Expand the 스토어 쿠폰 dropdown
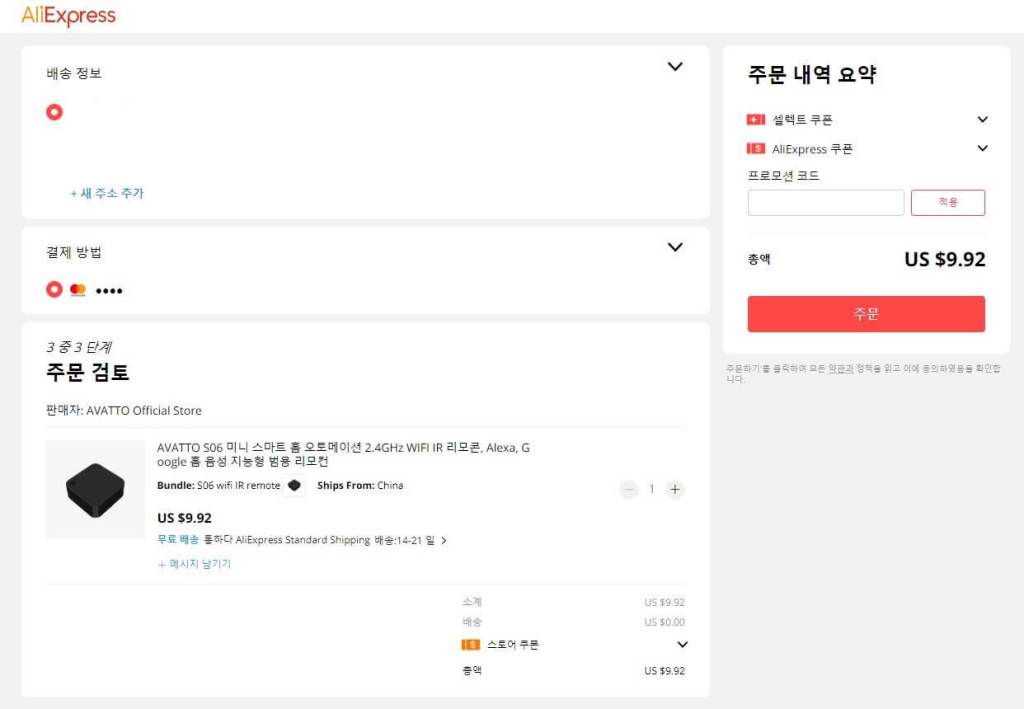This screenshot has height=709, width=1024. point(682,644)
